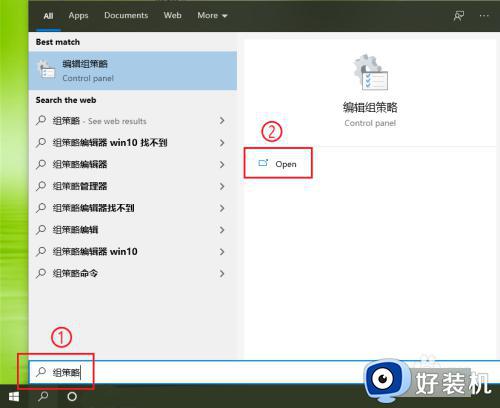Click the Open icon in preview pane
Image resolution: width=500 pixels, height=408 pixels.
[263, 163]
